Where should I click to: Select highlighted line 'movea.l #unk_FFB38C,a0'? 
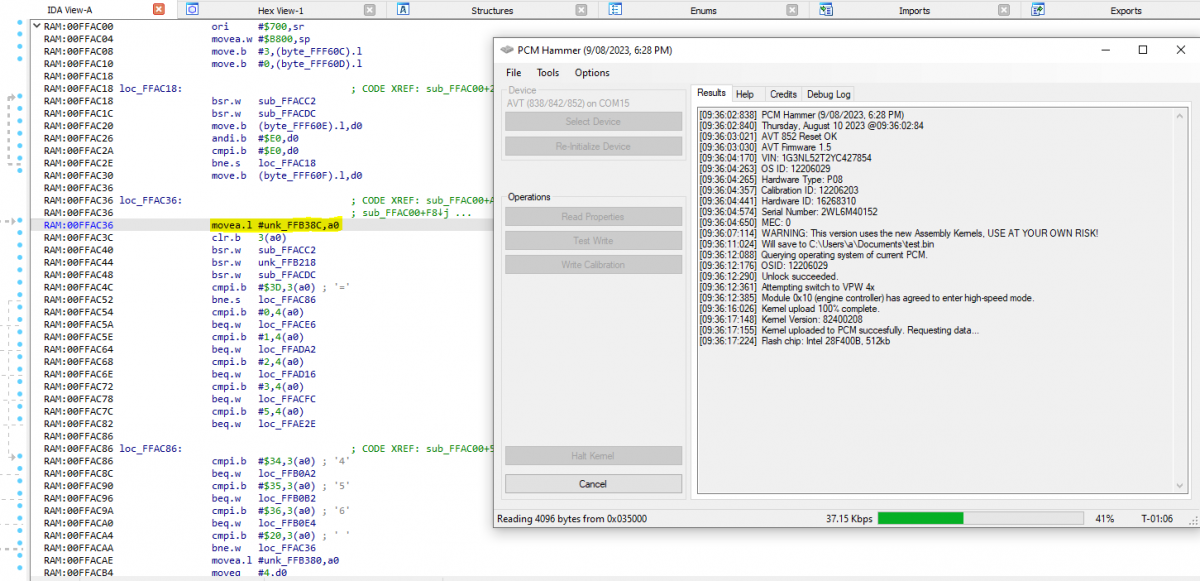[x=276, y=226]
